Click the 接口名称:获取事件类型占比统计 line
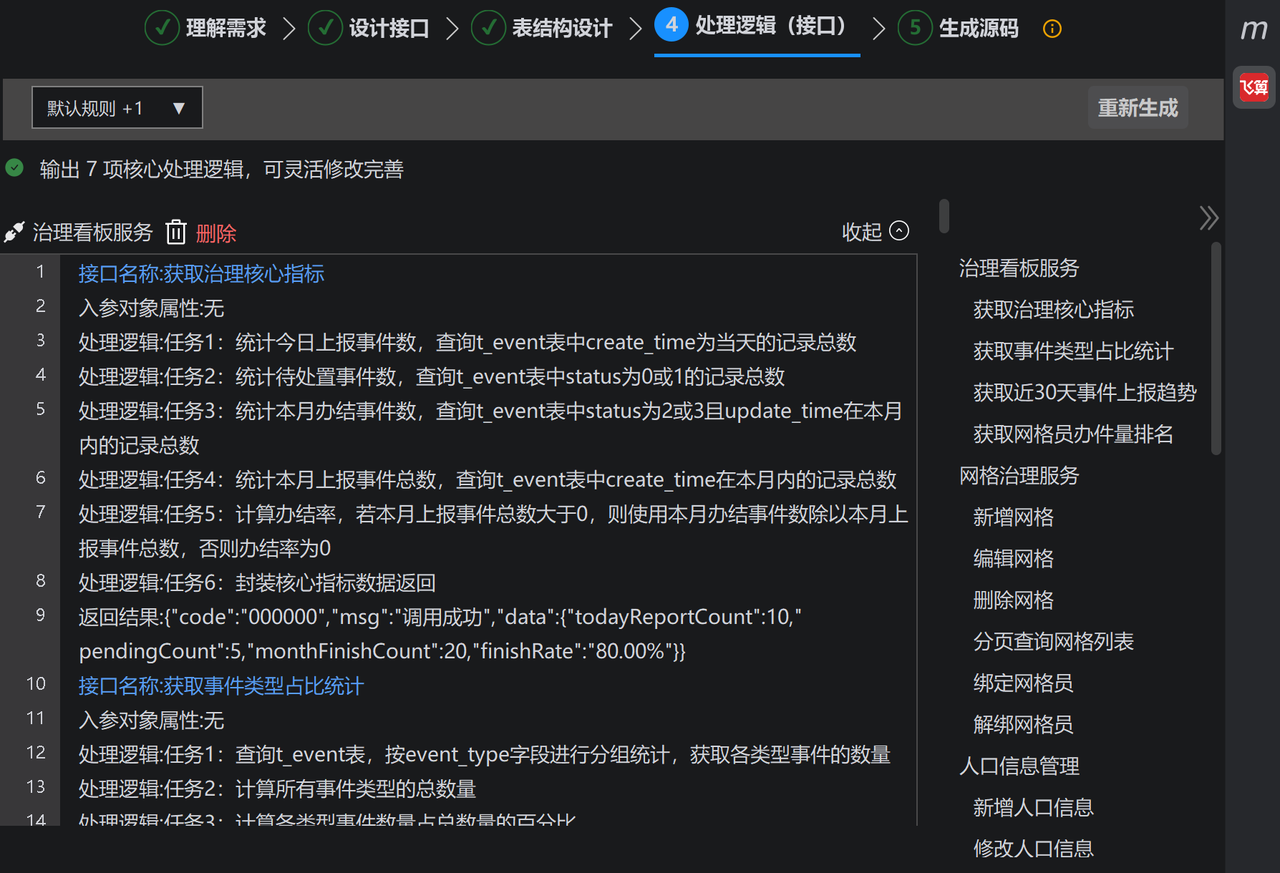The image size is (1280, 873). point(221,686)
